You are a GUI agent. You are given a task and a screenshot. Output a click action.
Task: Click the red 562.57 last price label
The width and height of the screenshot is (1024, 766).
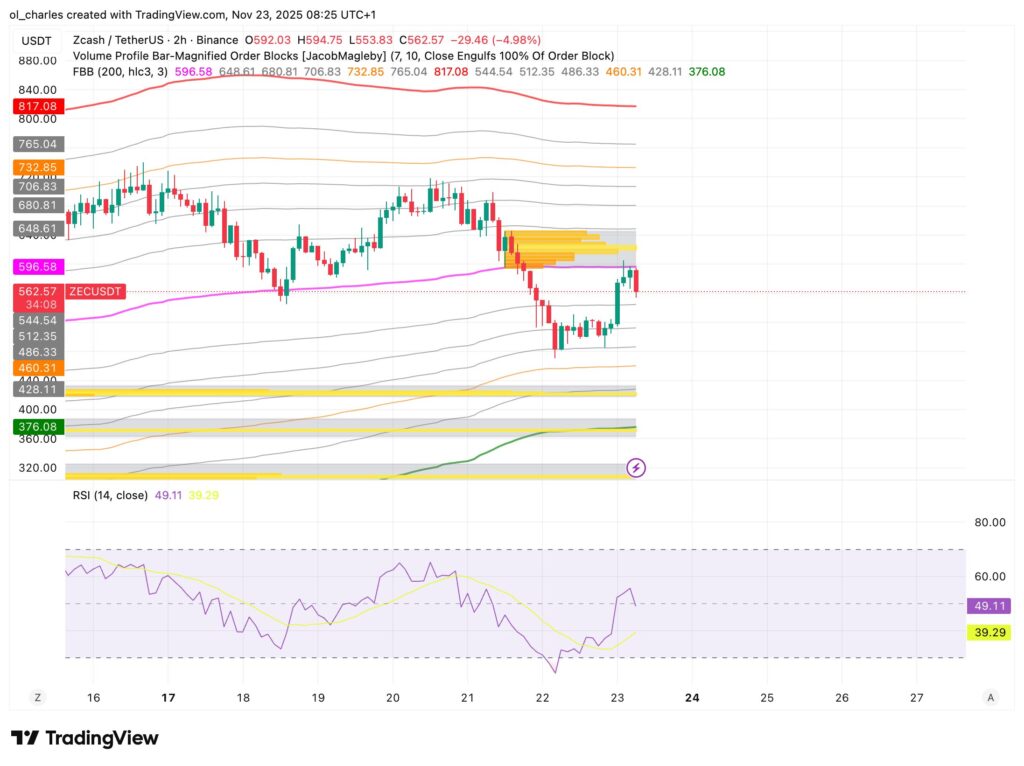[36, 291]
